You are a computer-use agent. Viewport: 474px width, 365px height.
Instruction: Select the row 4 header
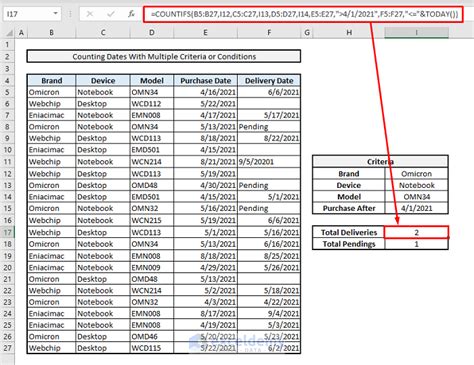(x=7, y=80)
